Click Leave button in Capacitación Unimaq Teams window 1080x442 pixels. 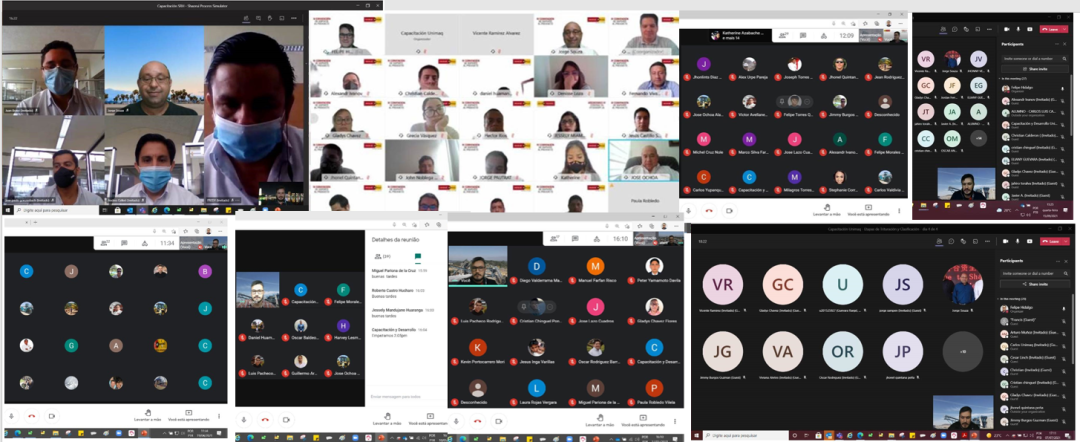pyautogui.click(x=1051, y=241)
